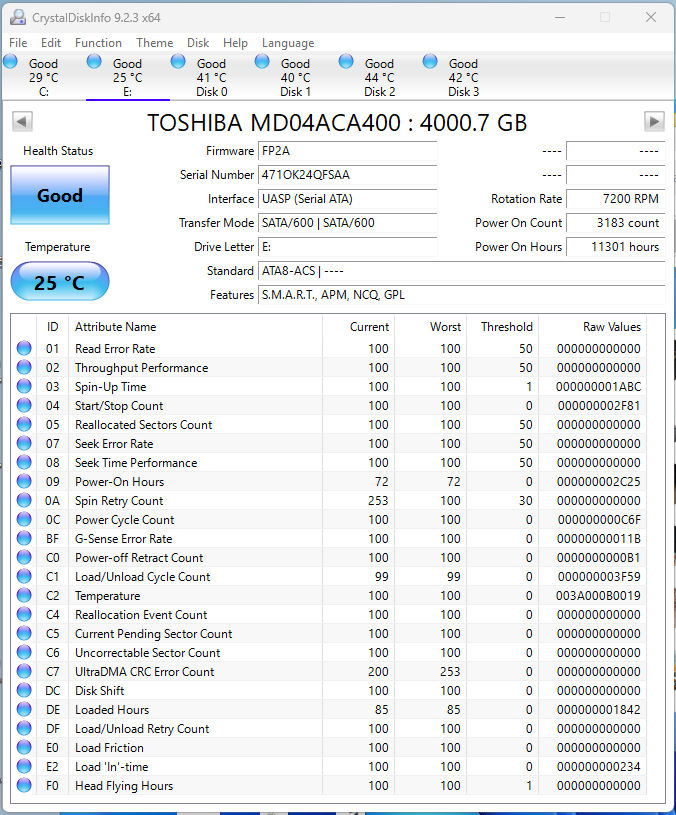Viewport: 676px width, 815px height.
Task: Click status orb for Load/Unload Cycle Count
Action: coord(24,576)
